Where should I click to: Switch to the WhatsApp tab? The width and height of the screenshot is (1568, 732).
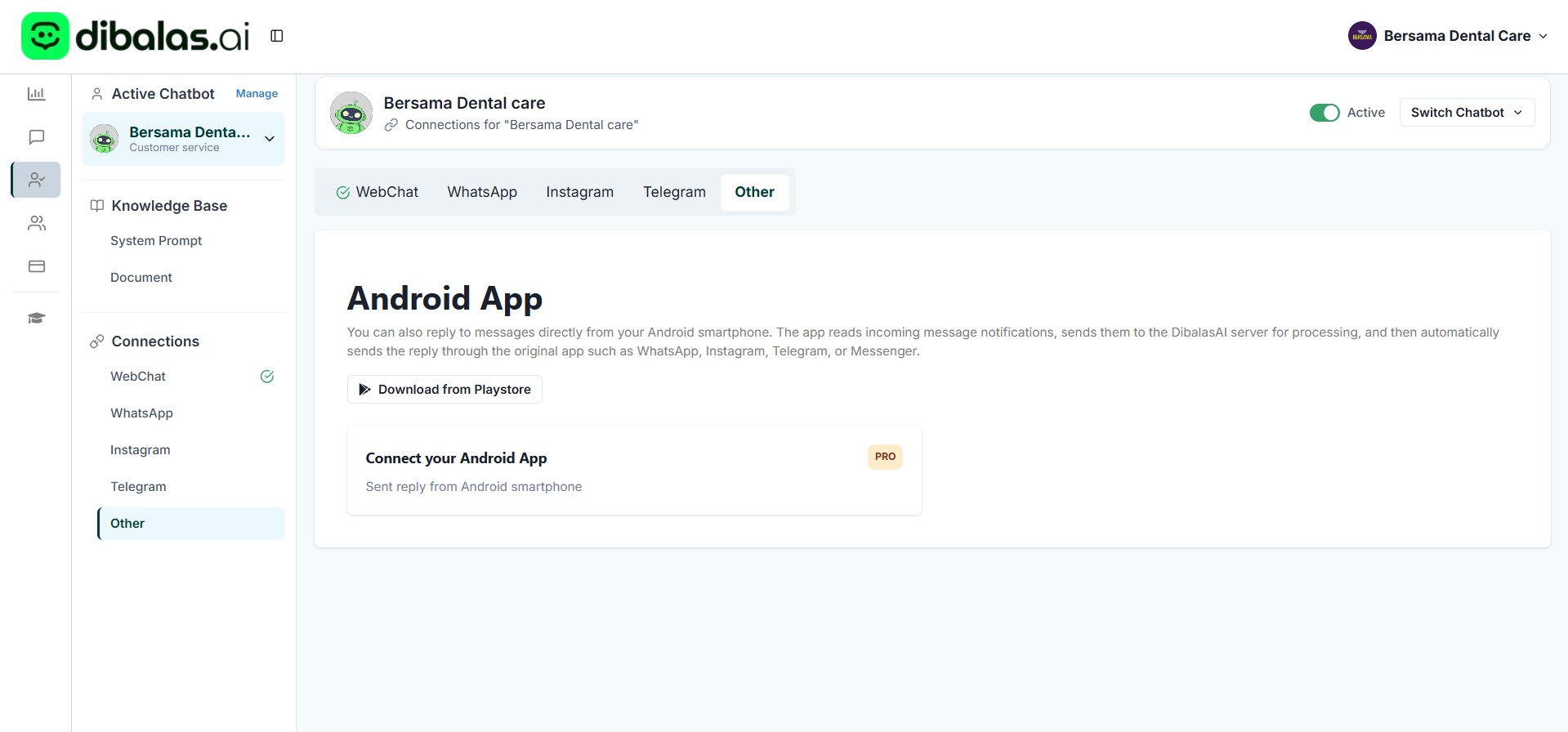(482, 192)
